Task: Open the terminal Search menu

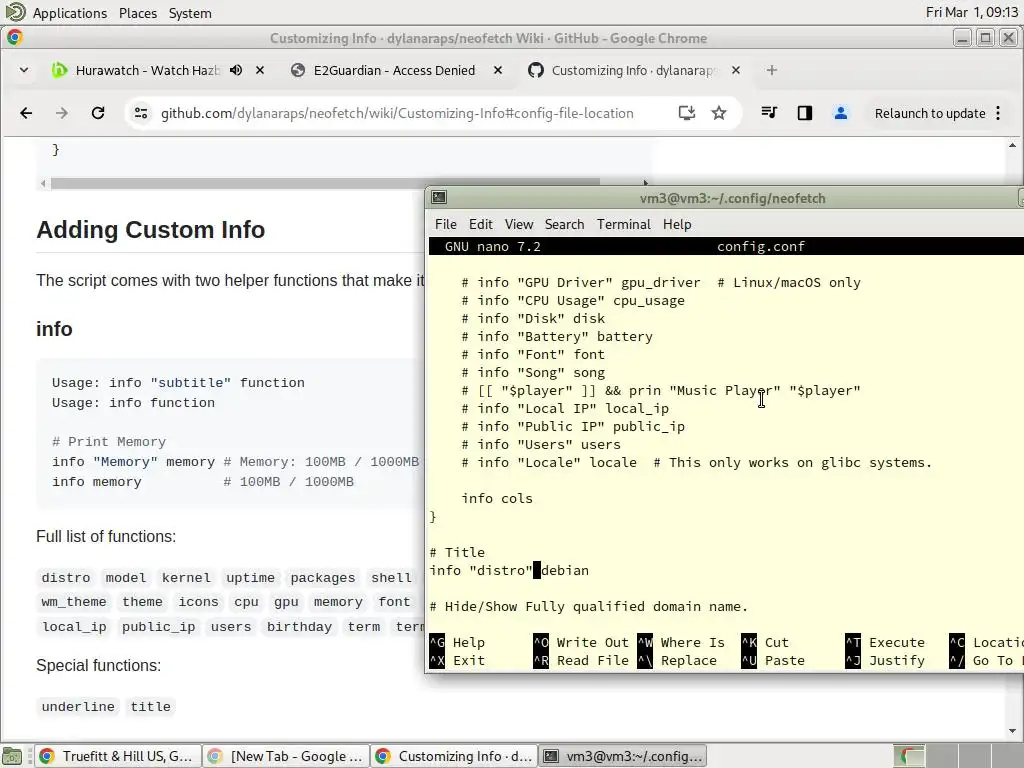Action: [564, 224]
